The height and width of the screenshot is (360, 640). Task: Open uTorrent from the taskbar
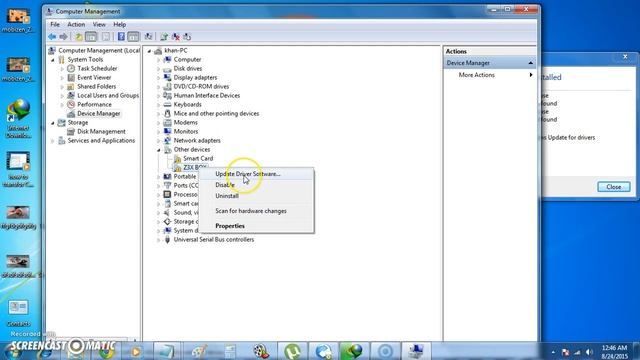point(292,351)
